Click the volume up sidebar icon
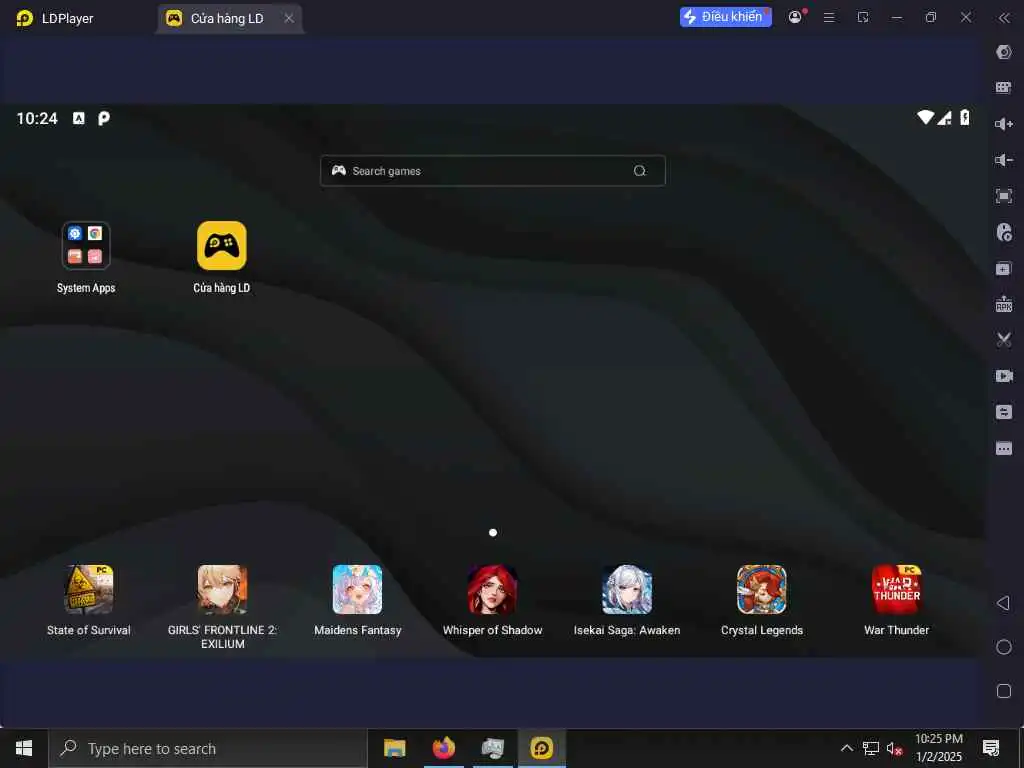The height and width of the screenshot is (768, 1024). pyautogui.click(x=1004, y=124)
